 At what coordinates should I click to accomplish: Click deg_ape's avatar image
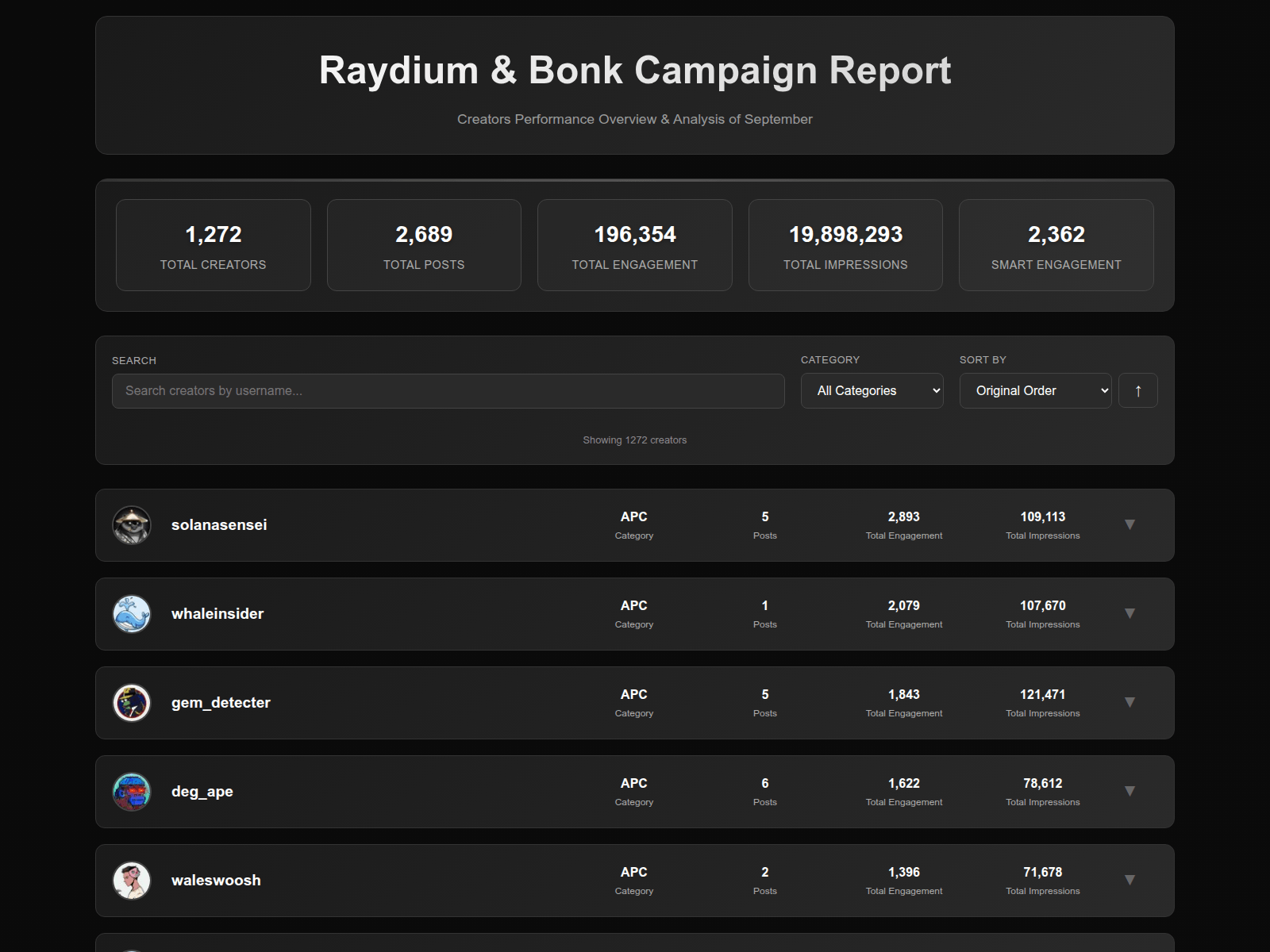click(x=132, y=792)
